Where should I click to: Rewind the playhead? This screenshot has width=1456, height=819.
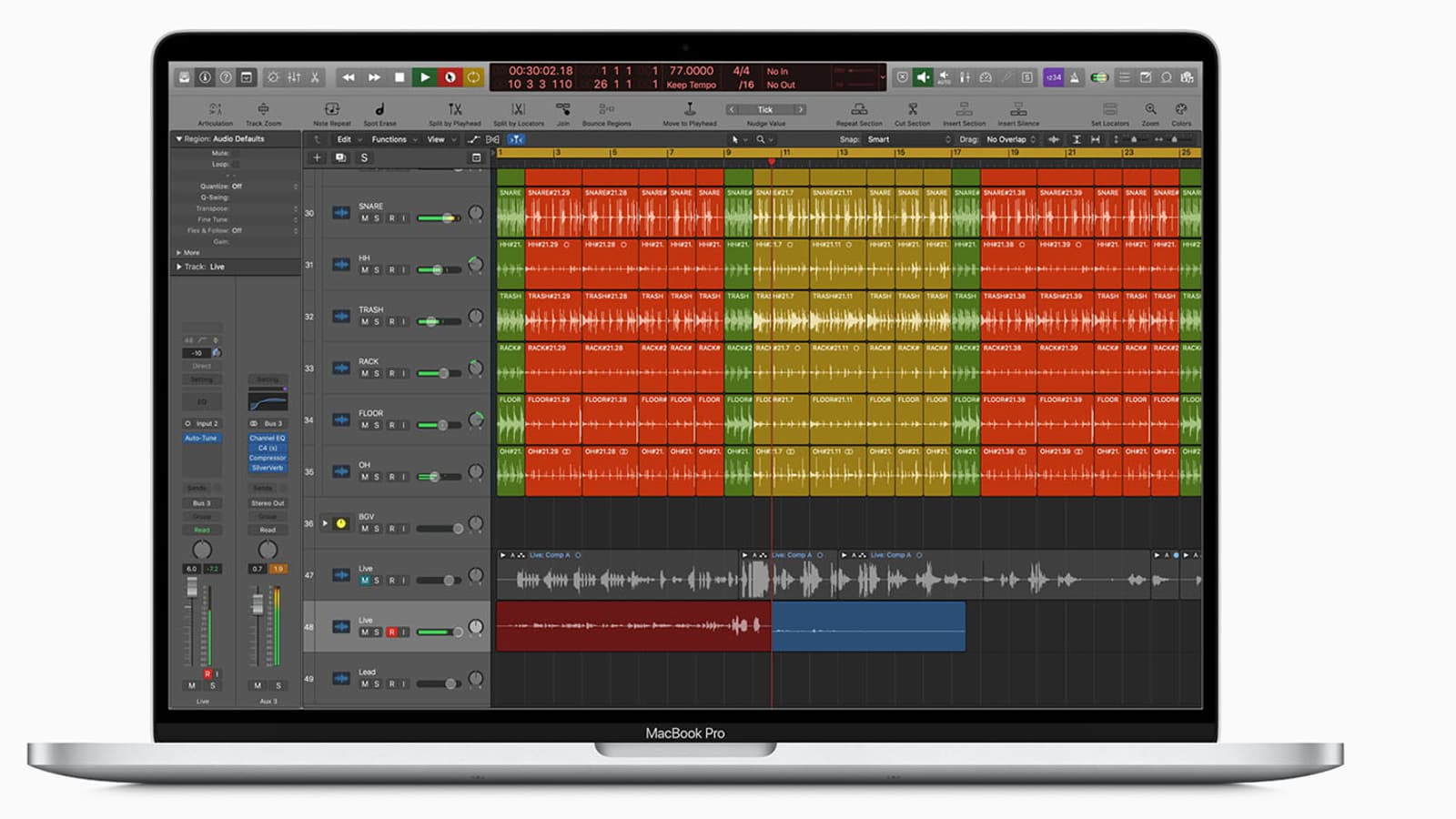point(348,77)
